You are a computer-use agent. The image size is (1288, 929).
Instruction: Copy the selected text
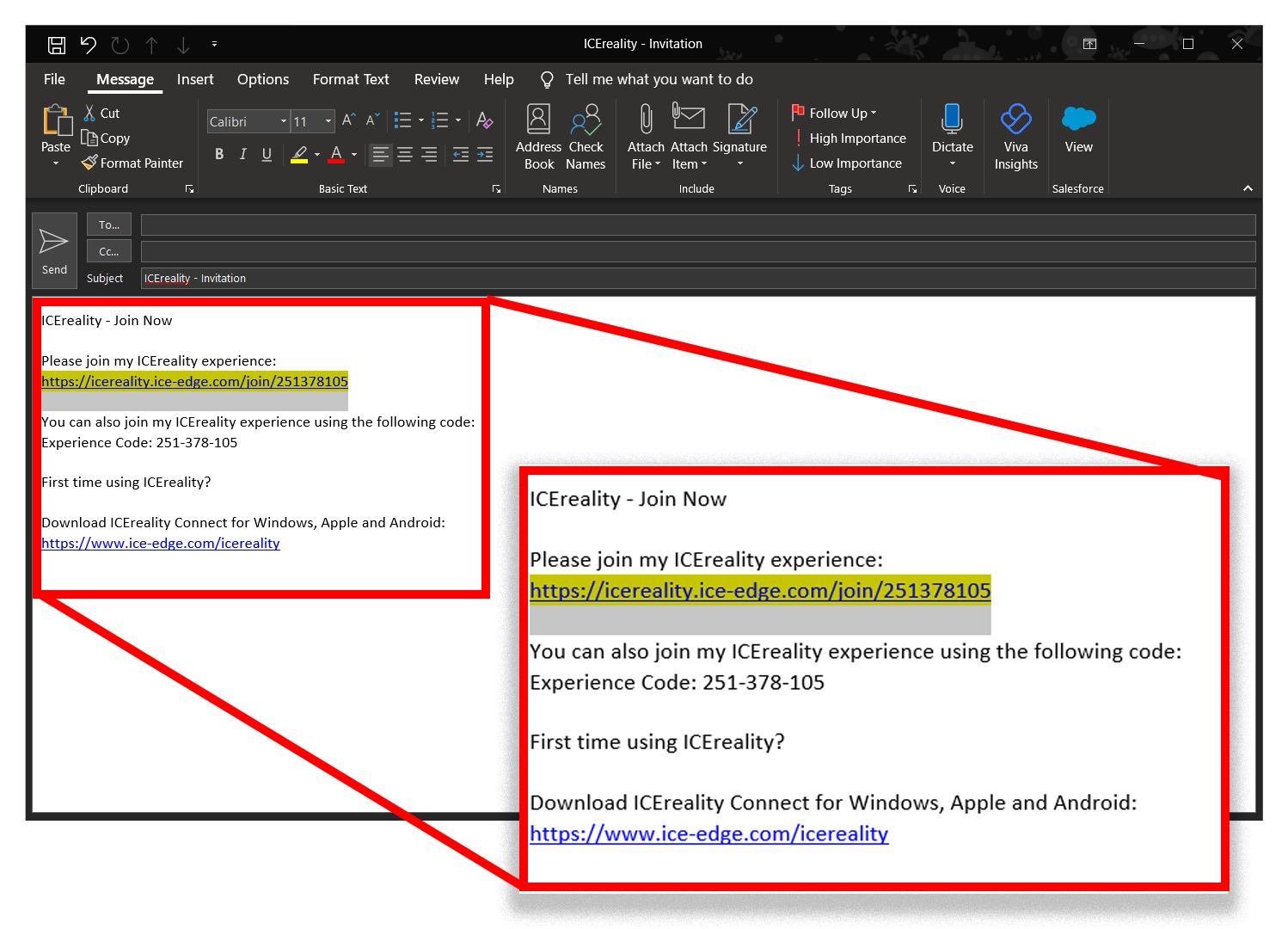106,138
